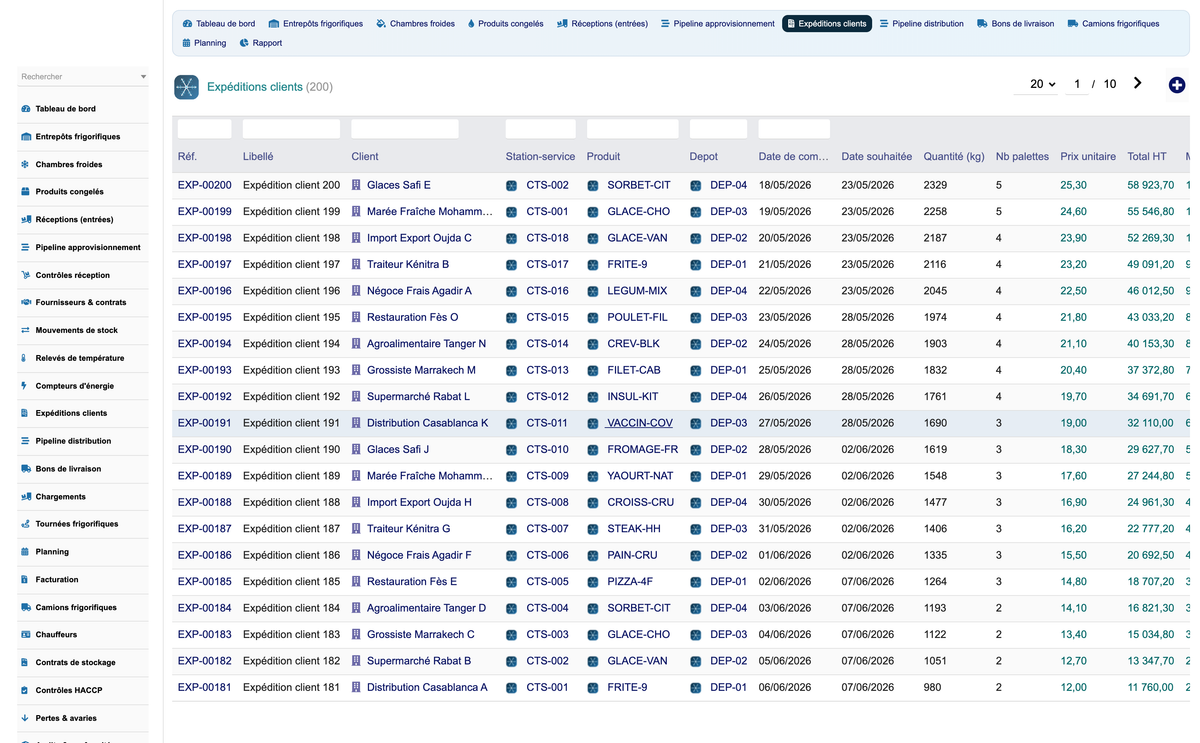Click the Entrepôts frigorifiques sidebar icon
1200x743 pixels.
[25, 137]
